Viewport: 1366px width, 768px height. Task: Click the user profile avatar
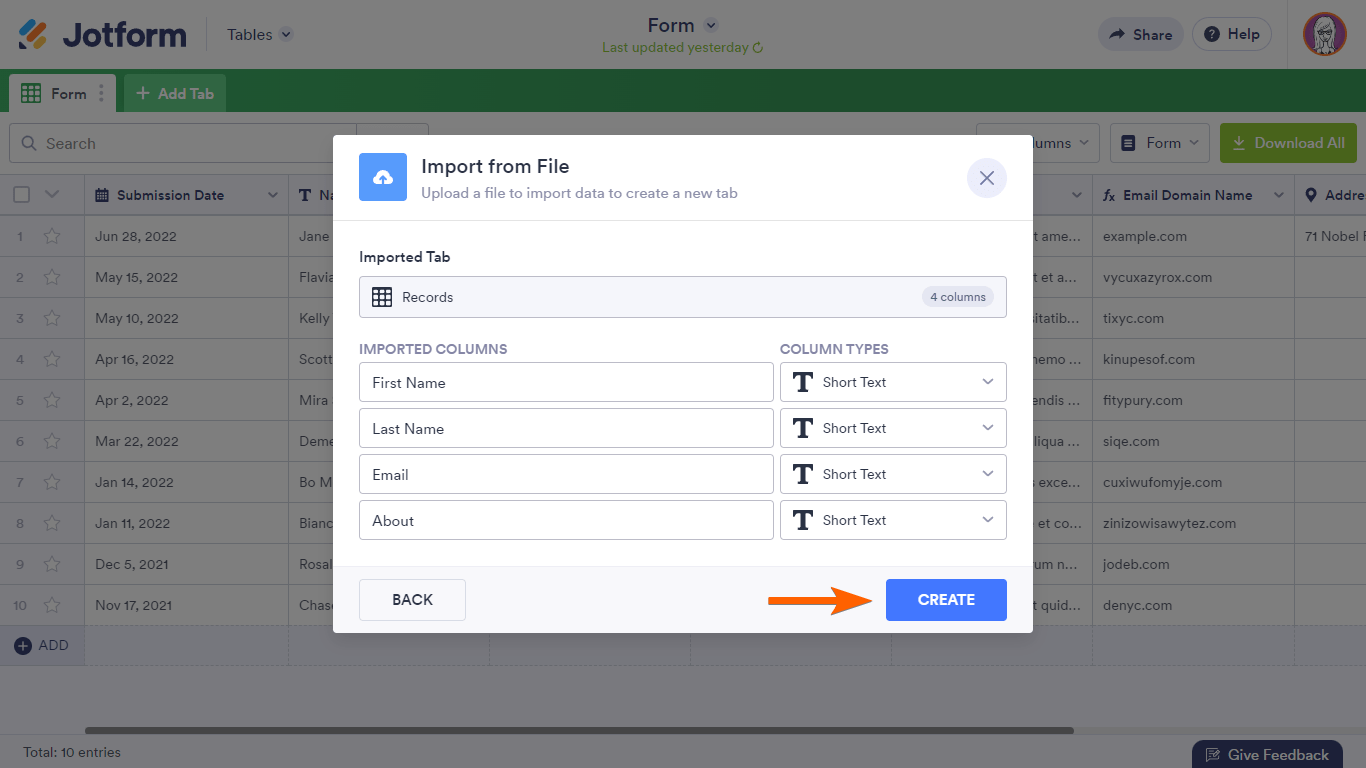pyautogui.click(x=1324, y=34)
